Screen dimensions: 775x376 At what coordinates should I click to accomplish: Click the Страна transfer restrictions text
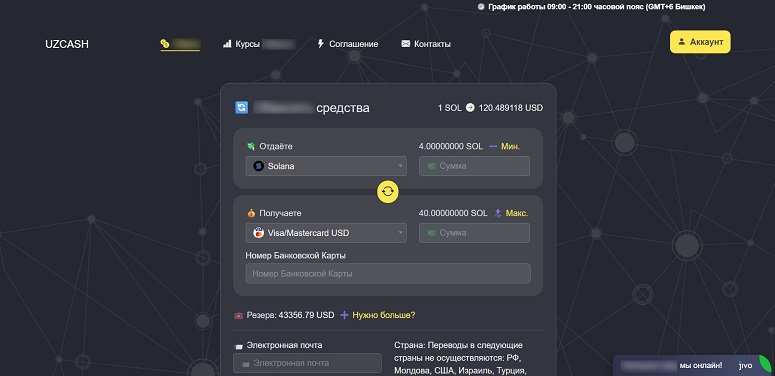click(x=459, y=358)
